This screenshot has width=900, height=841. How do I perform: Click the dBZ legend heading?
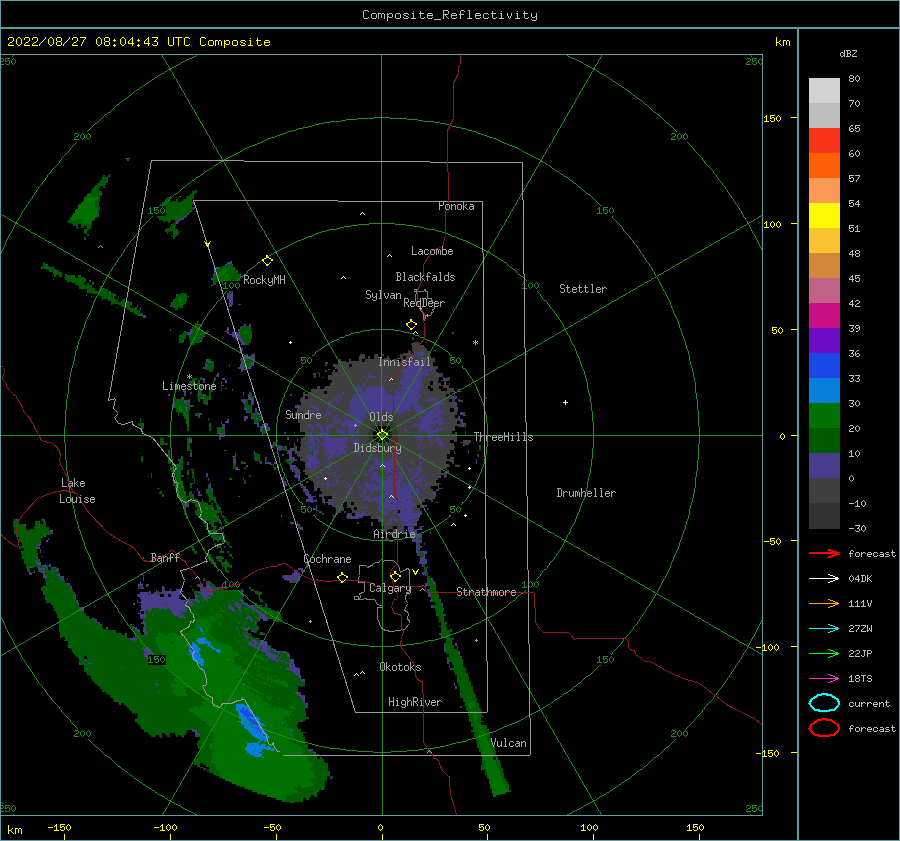point(848,53)
